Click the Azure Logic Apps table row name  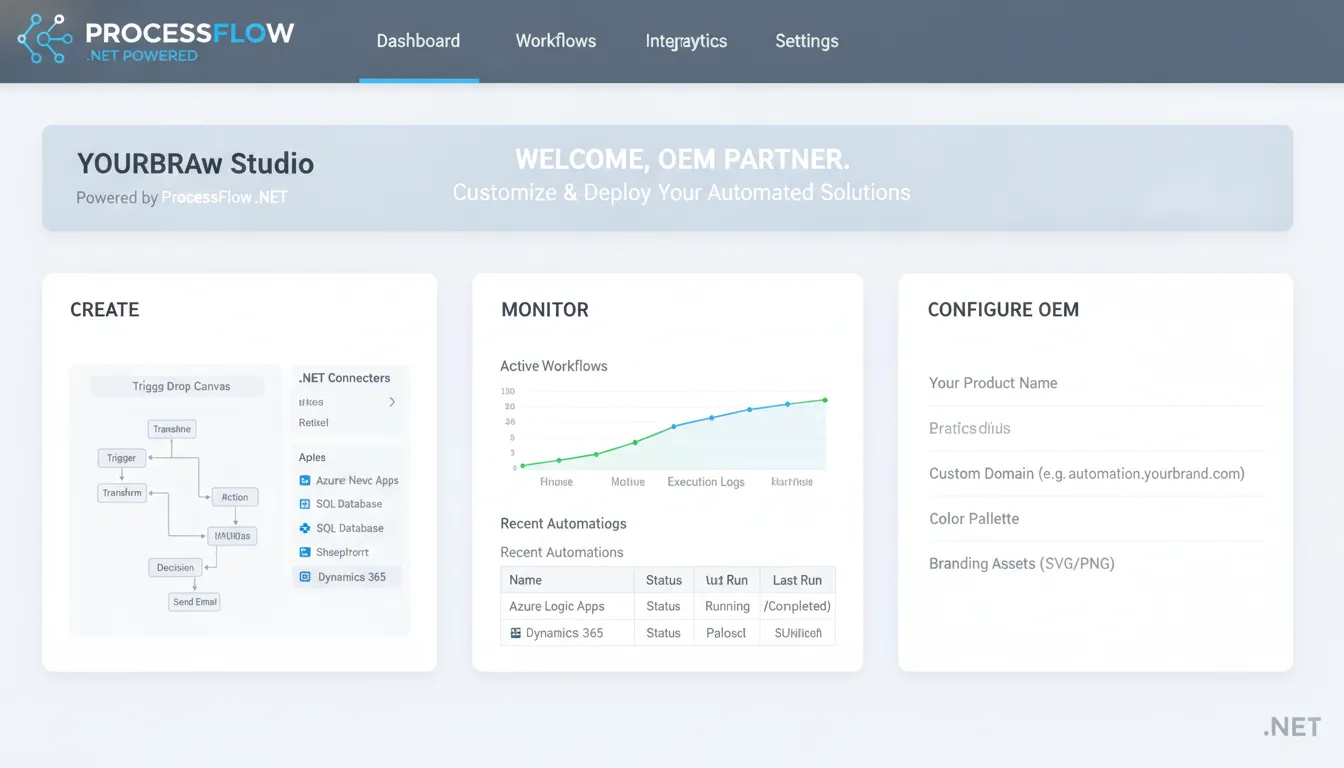pos(557,606)
